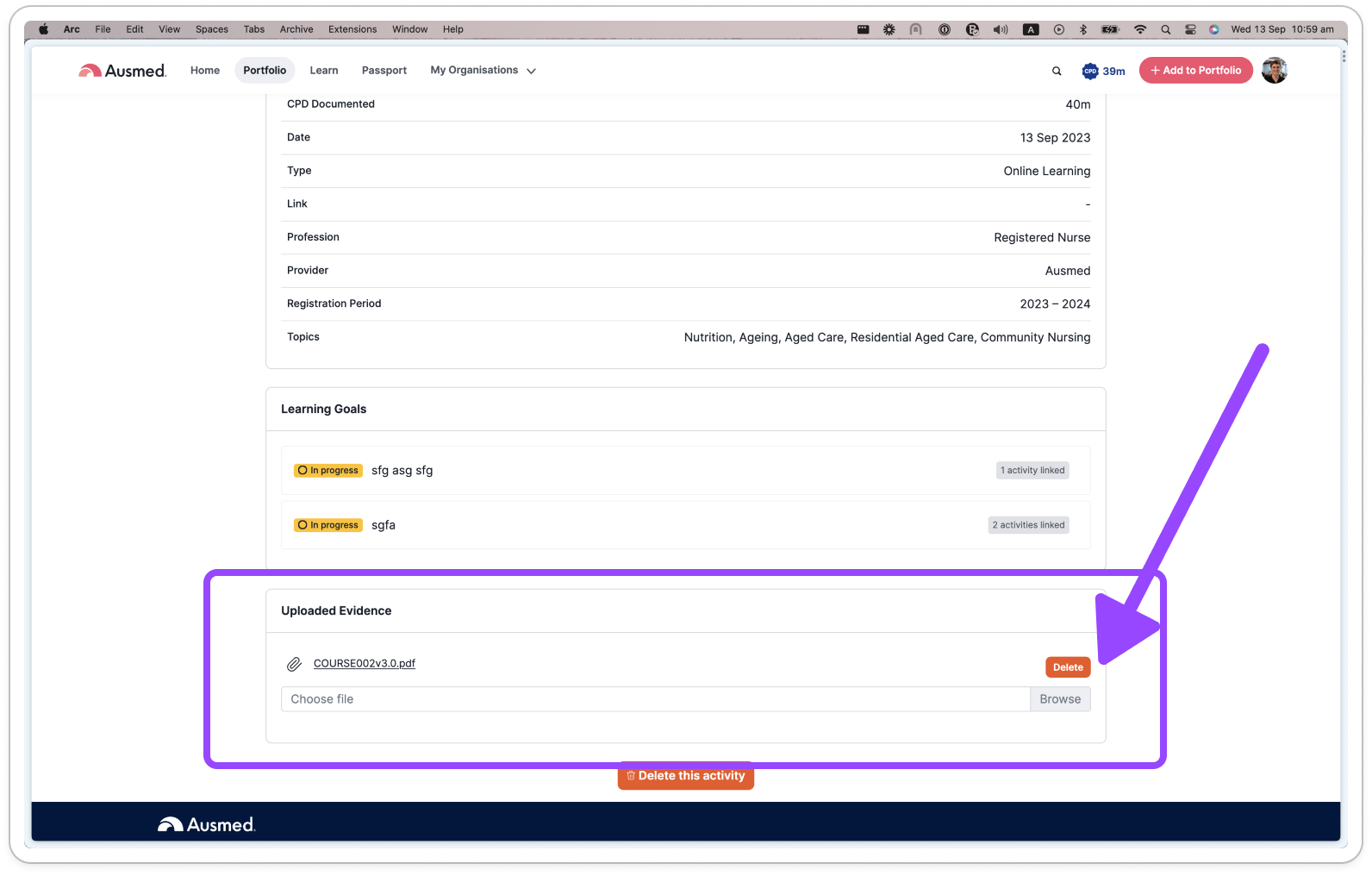Open the site search magnifier icon
Viewport: 1372px width, 876px height.
coord(1057,71)
